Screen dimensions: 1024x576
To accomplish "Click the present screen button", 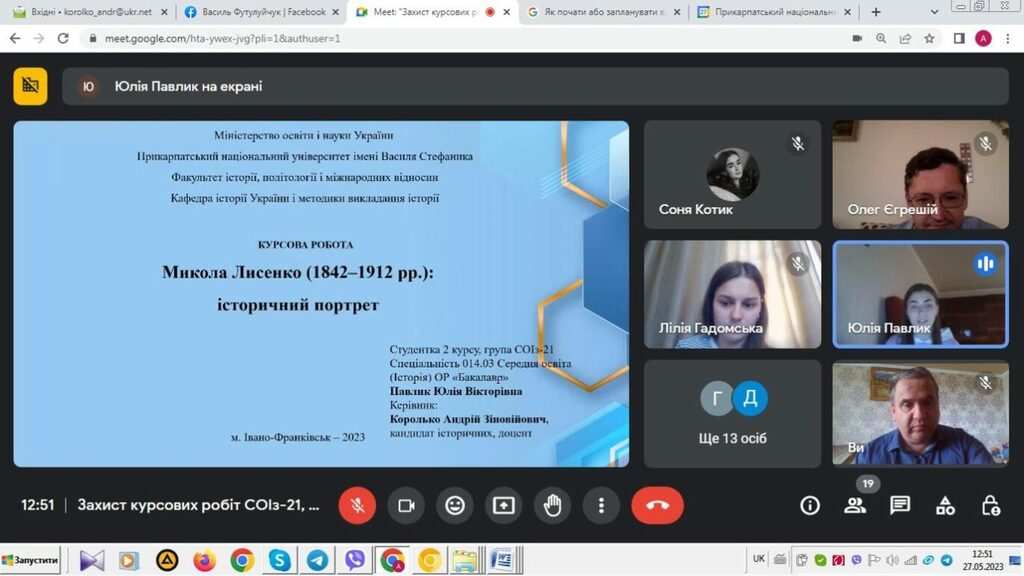I will 504,505.
